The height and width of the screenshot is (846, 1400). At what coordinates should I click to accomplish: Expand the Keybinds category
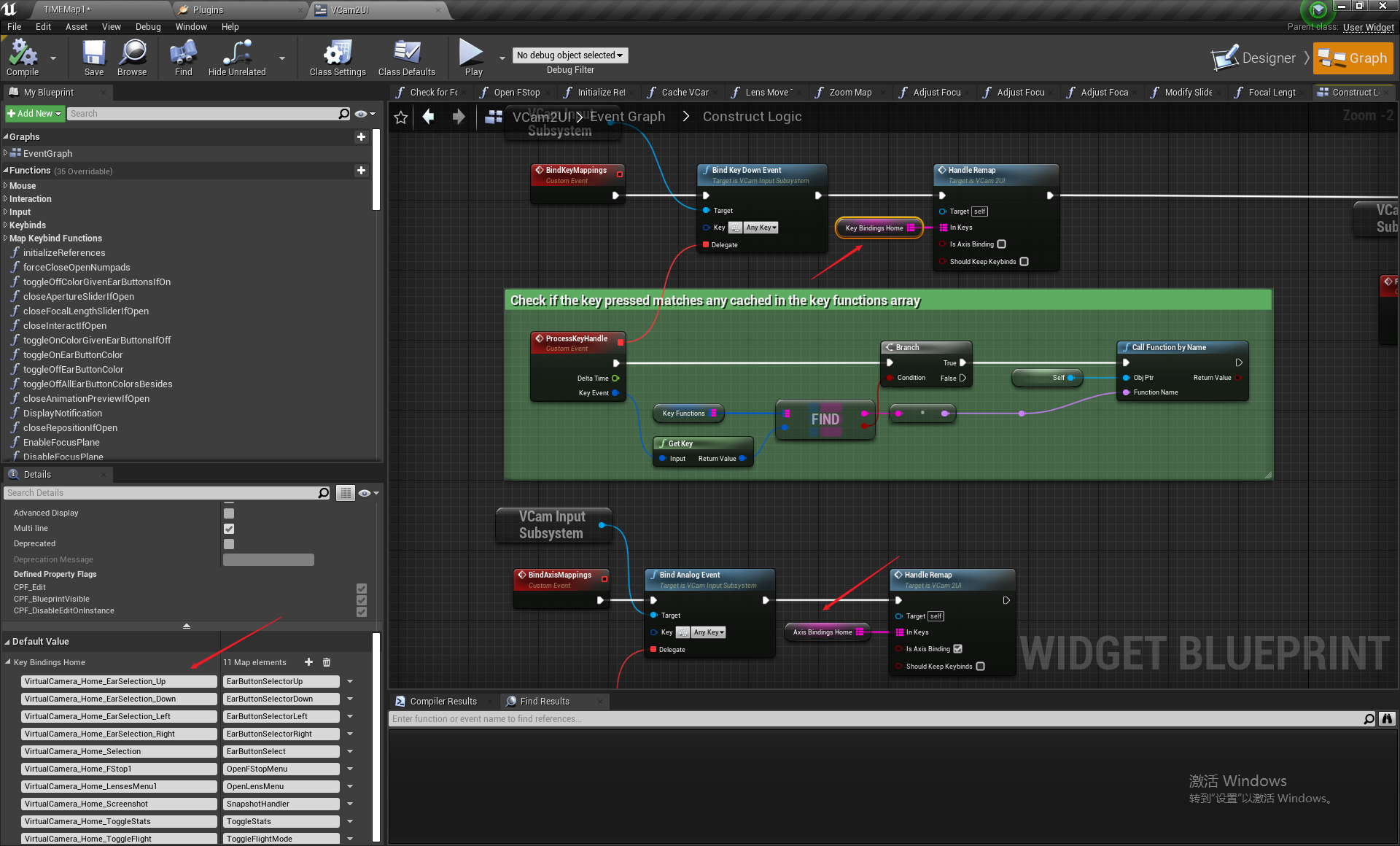tap(6, 225)
